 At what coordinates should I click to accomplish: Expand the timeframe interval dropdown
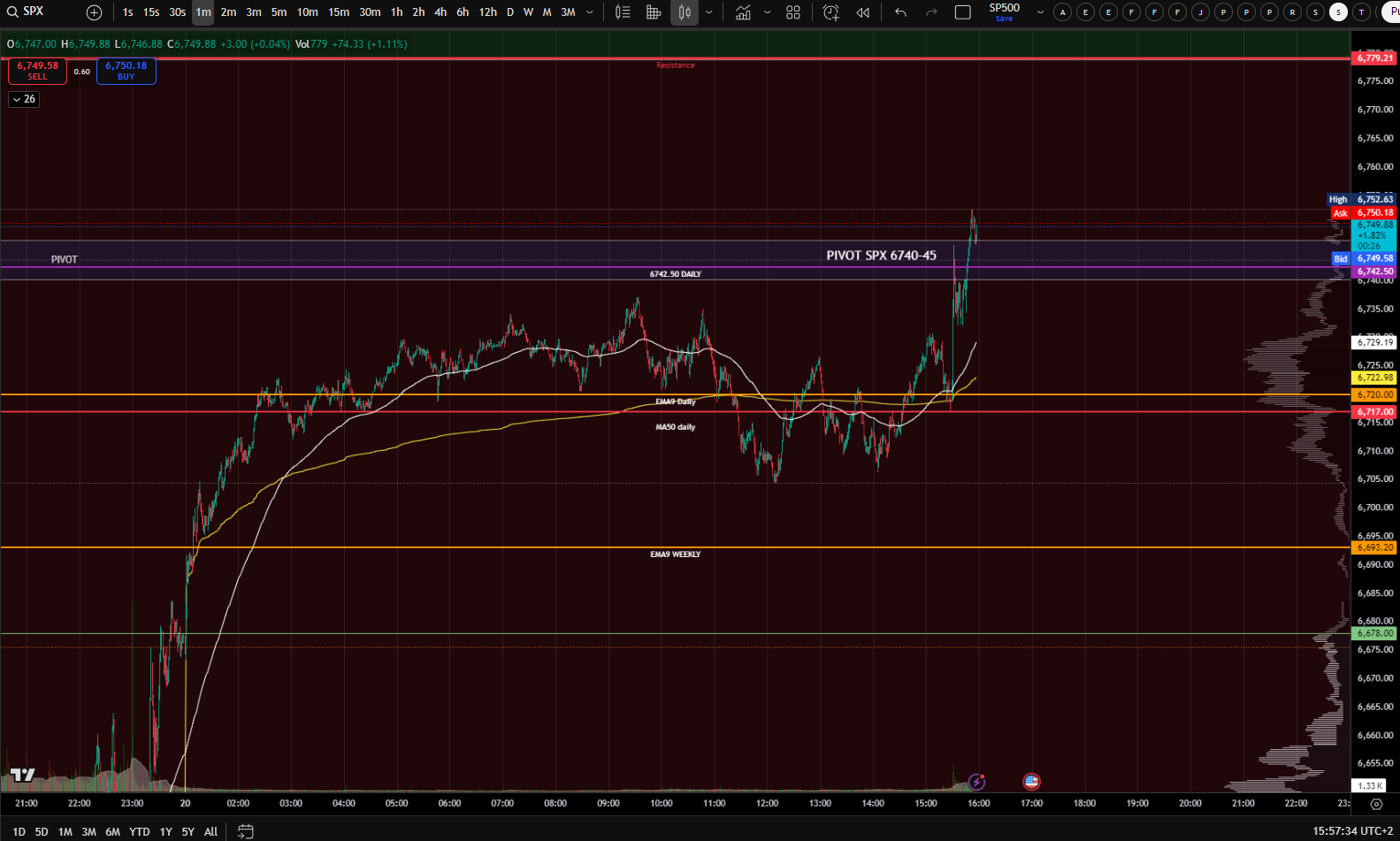(590, 12)
